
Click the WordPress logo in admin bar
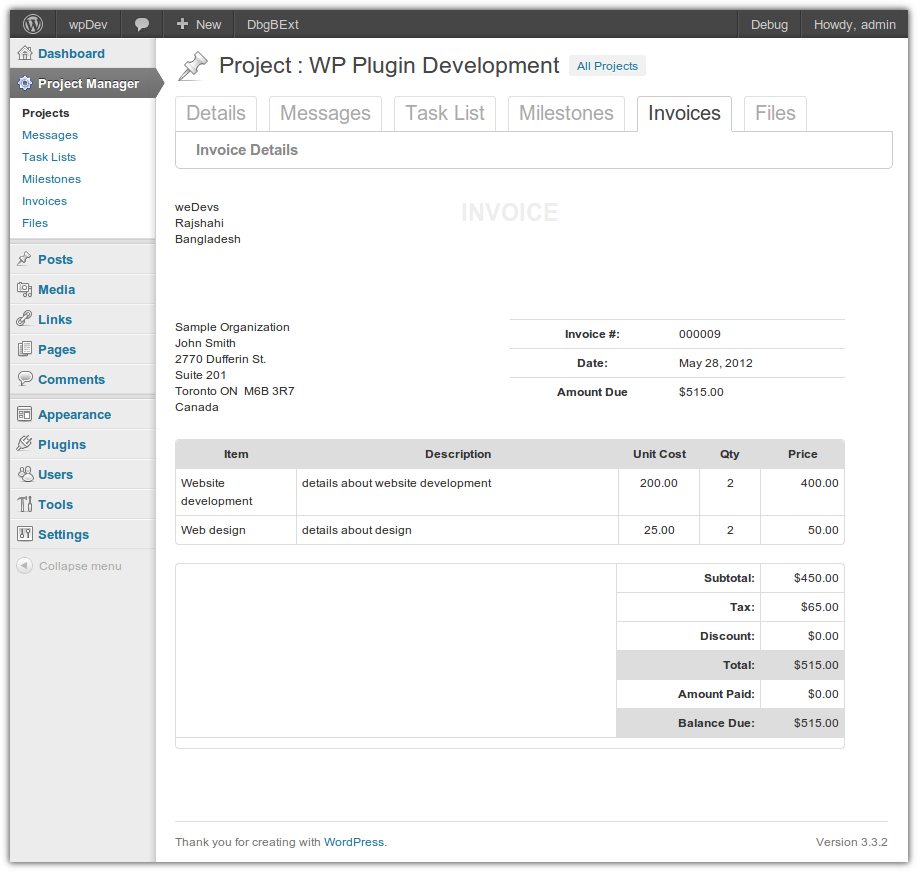tap(33, 24)
